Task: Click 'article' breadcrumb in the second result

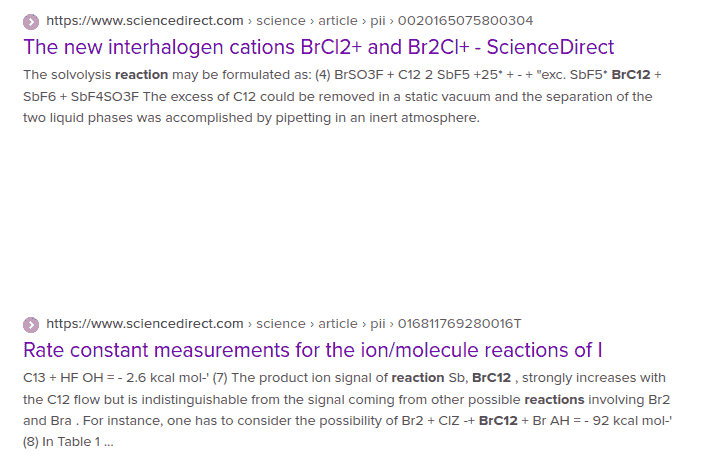Action: 338,324
